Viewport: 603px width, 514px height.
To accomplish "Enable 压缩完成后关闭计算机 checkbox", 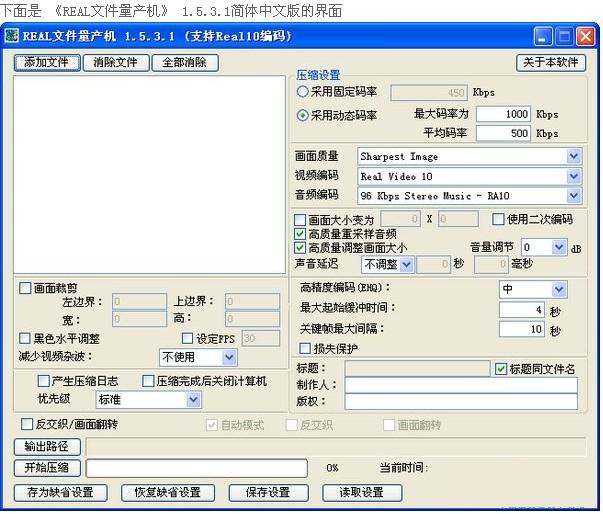I will click(148, 381).
